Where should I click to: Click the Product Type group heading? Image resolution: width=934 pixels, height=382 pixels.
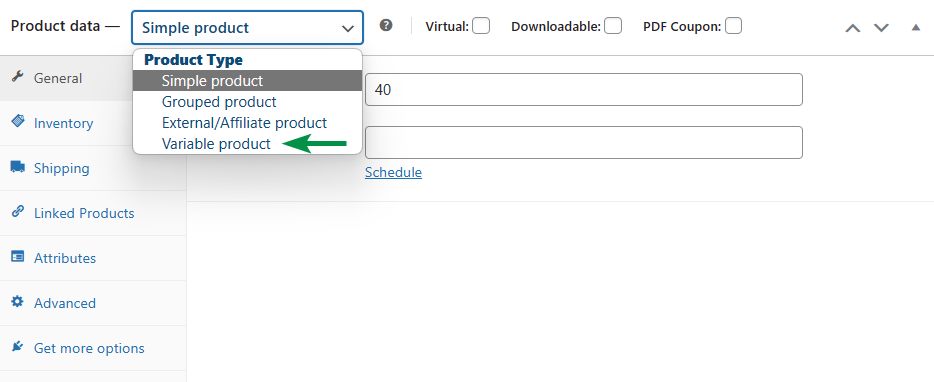coord(194,60)
